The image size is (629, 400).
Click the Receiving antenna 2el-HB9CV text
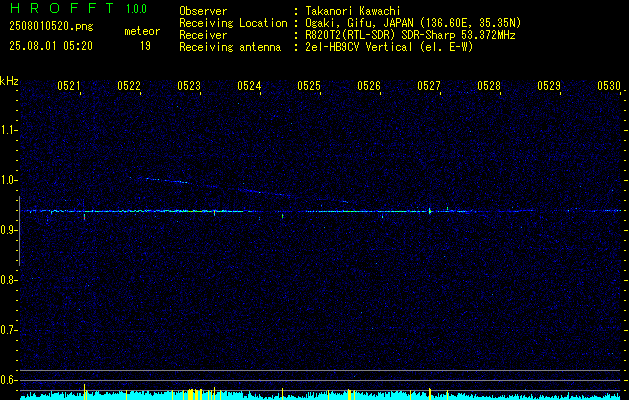tap(389, 47)
